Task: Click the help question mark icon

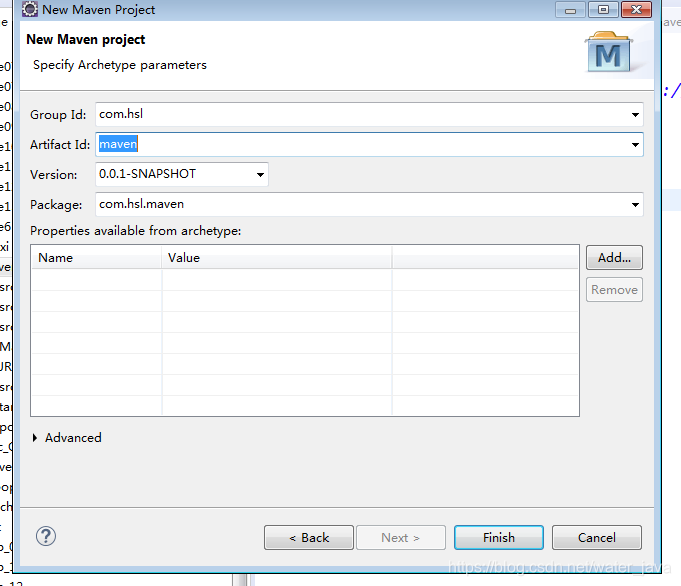Action: tap(46, 536)
